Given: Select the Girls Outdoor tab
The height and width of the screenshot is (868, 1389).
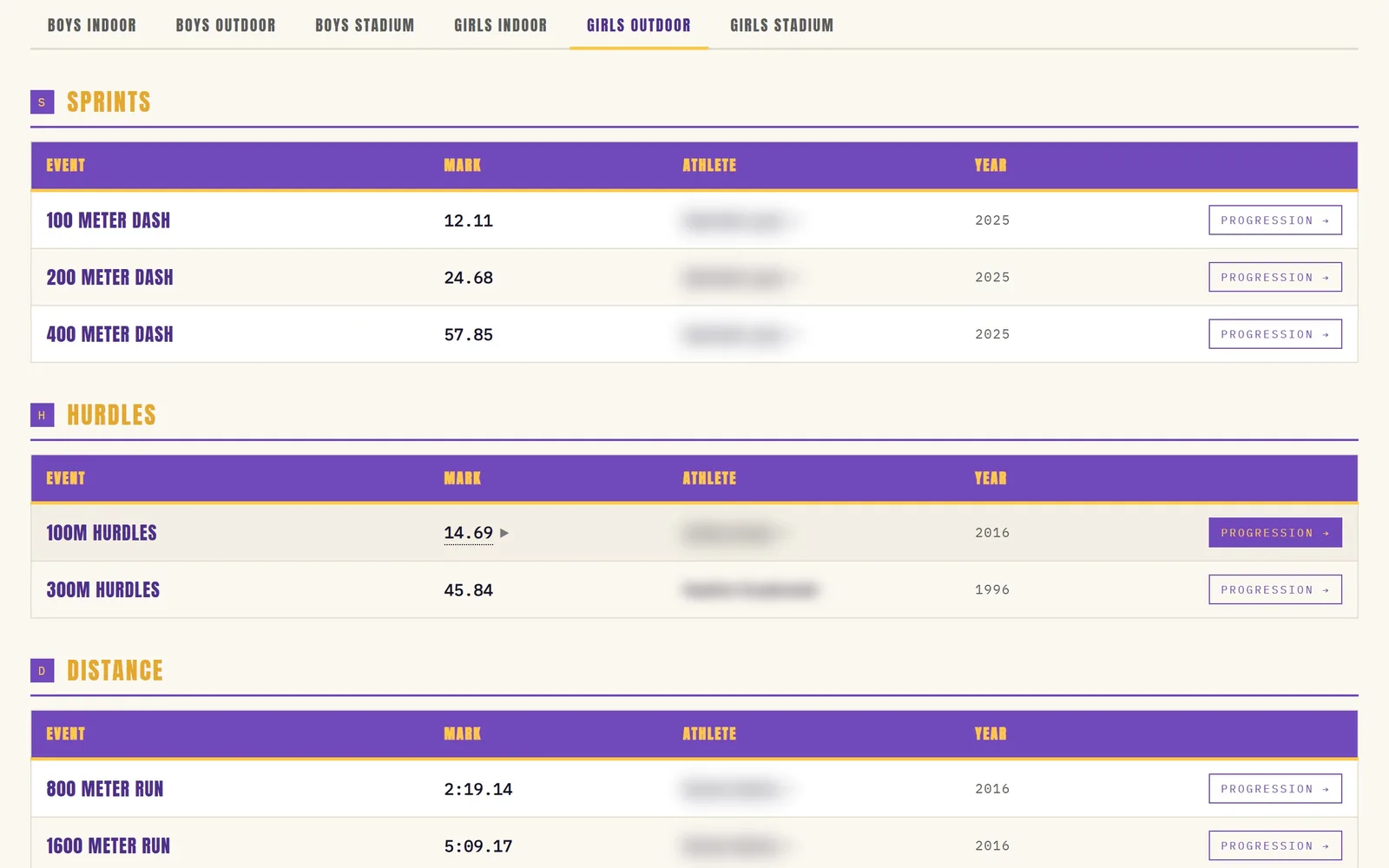Looking at the screenshot, I should click(x=639, y=25).
